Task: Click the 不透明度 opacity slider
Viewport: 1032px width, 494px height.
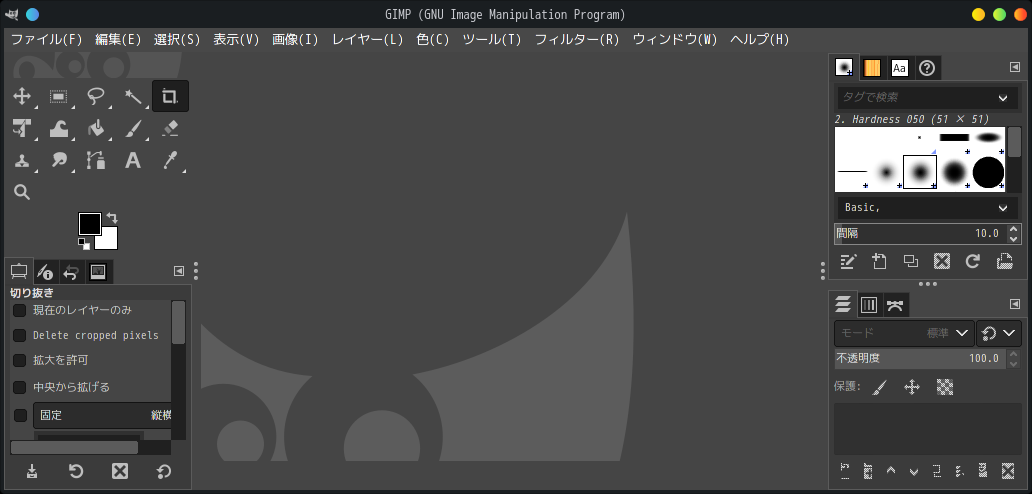Action: tap(921, 358)
